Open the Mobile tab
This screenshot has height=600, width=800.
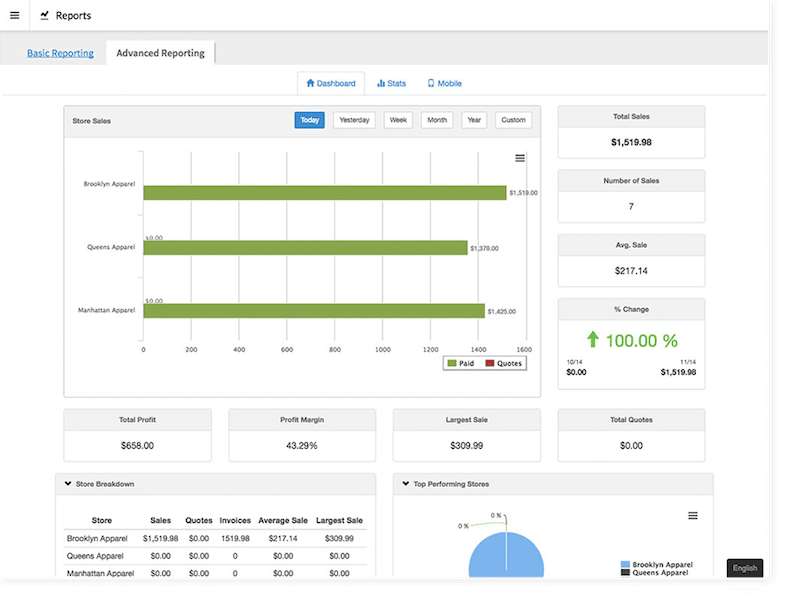(x=444, y=83)
